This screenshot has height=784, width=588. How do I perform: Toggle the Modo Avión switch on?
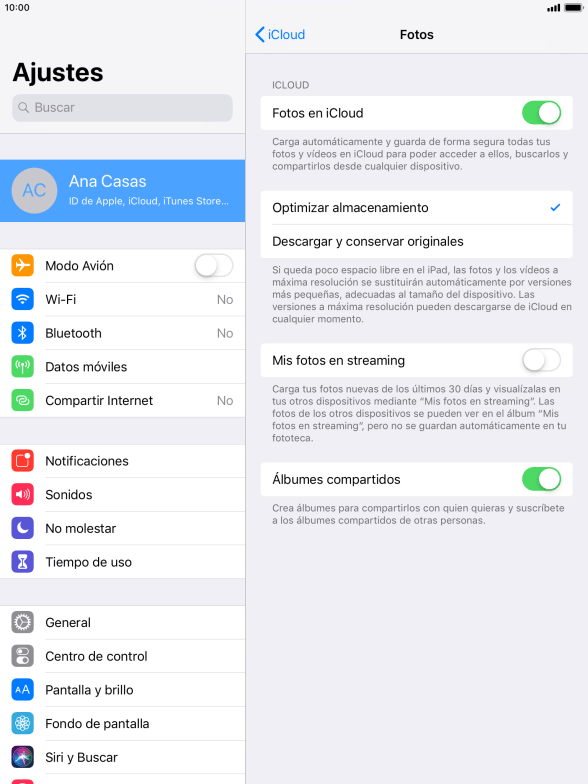point(214,266)
